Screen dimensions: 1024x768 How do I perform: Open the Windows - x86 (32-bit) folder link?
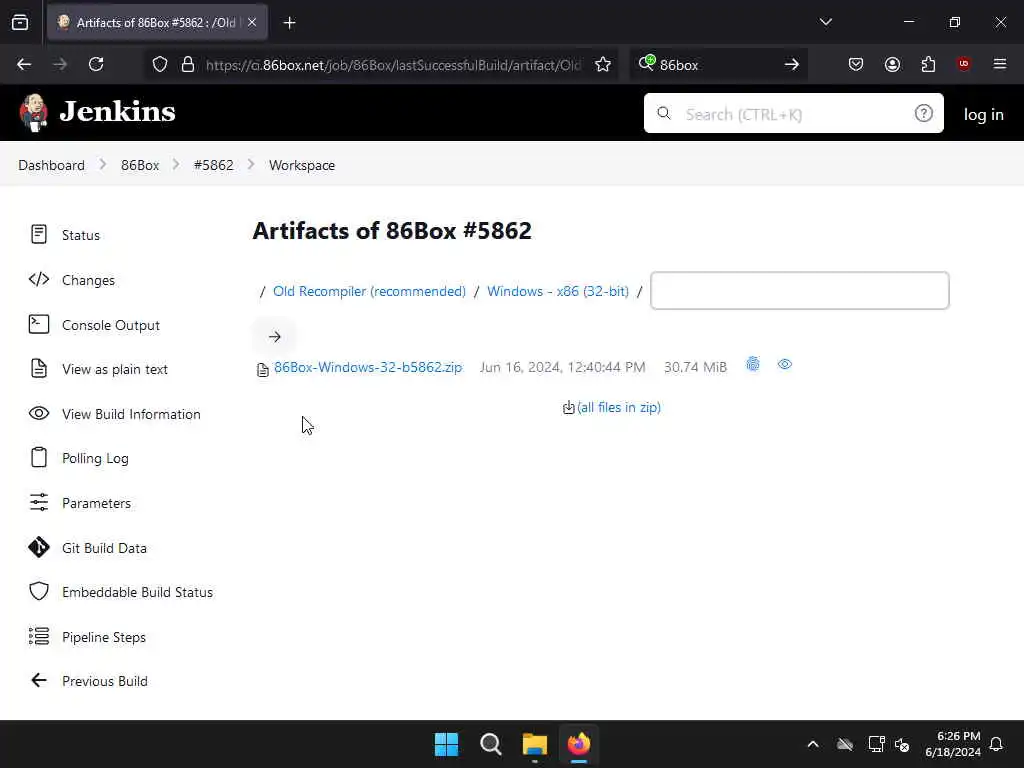[558, 291]
